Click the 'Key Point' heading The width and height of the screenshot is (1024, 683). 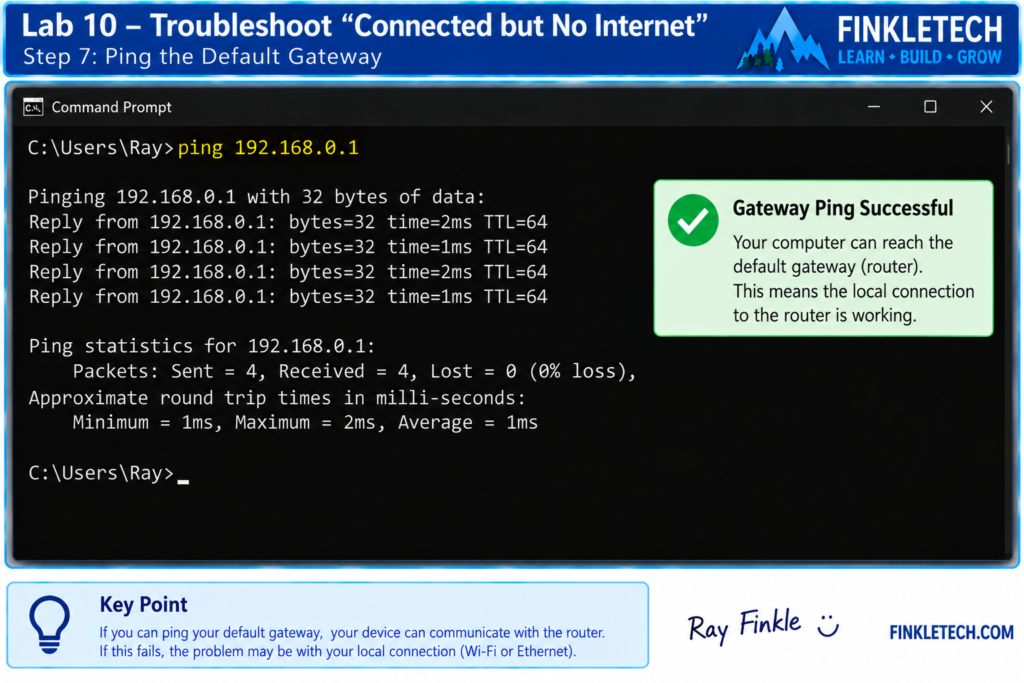click(144, 605)
